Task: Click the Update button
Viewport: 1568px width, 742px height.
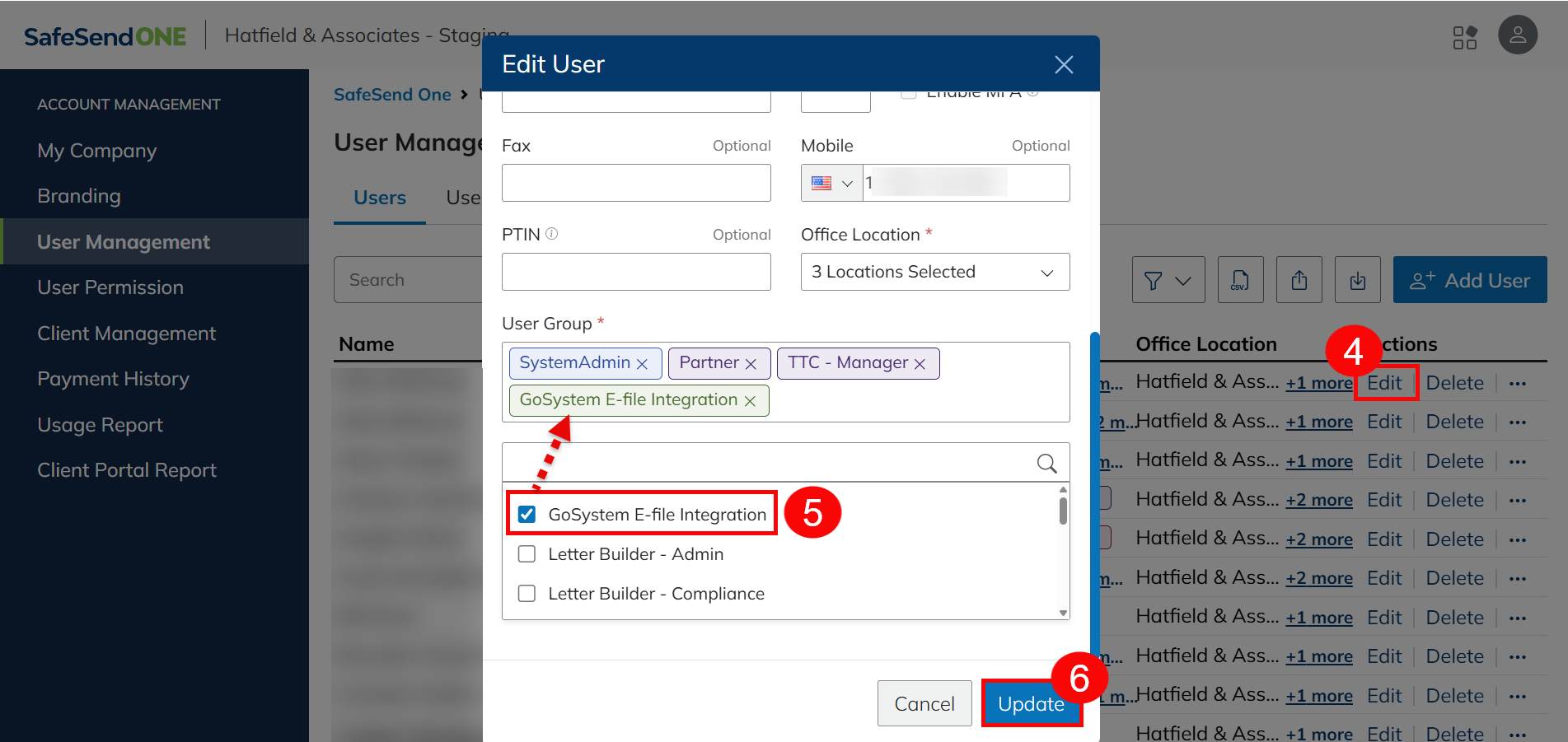Action: pyautogui.click(x=1030, y=704)
